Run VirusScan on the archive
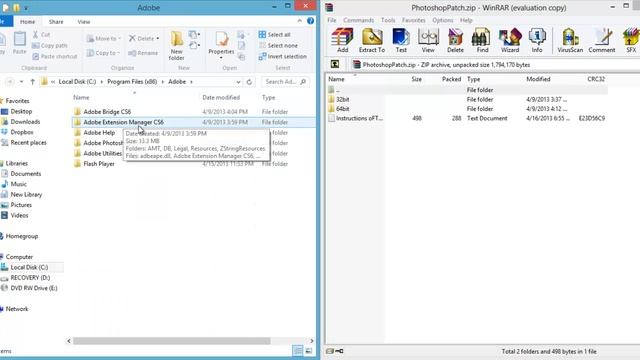This screenshot has height=360, width=640. pyautogui.click(x=570, y=40)
